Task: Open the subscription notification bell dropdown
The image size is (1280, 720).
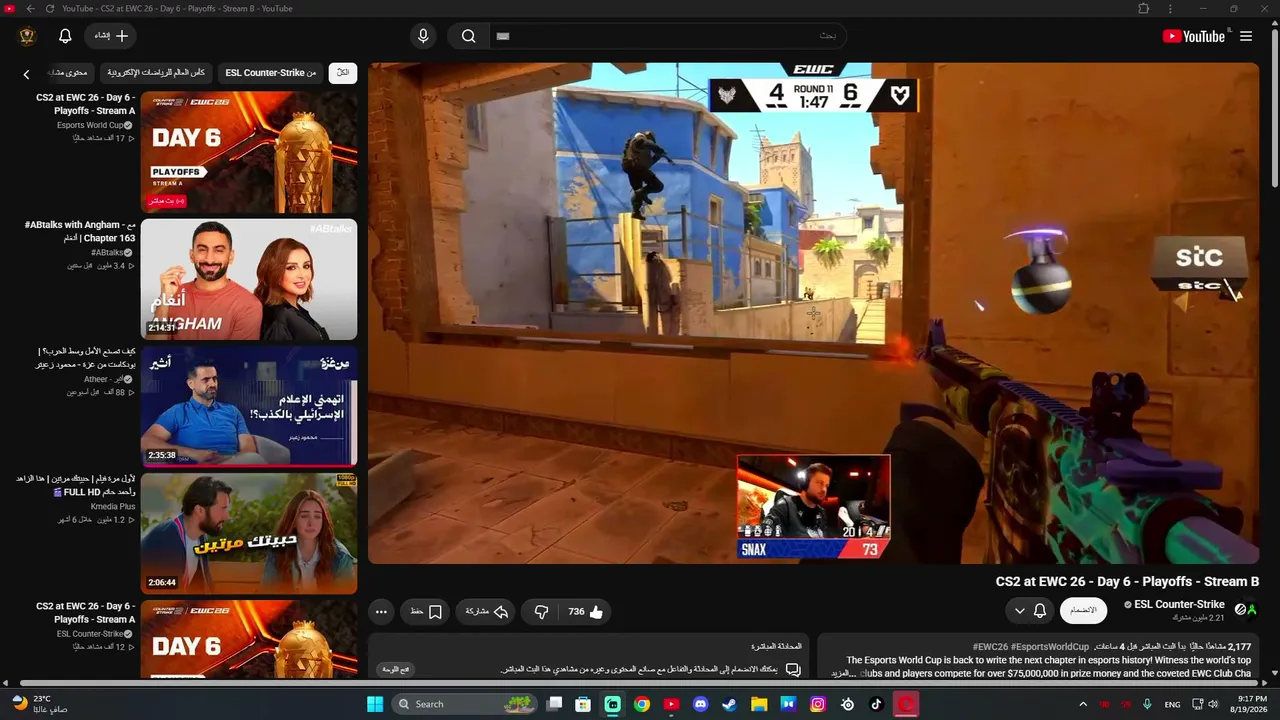Action: tap(1029, 610)
